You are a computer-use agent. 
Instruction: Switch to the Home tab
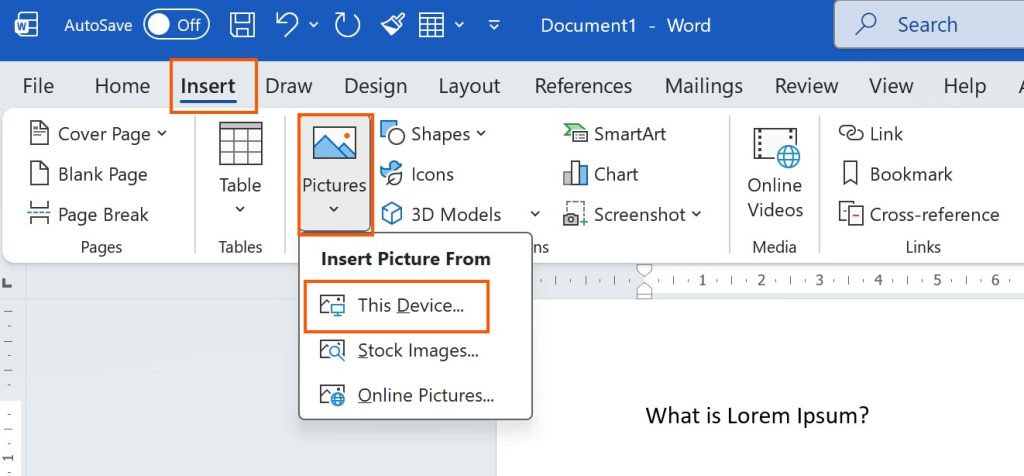pos(122,86)
